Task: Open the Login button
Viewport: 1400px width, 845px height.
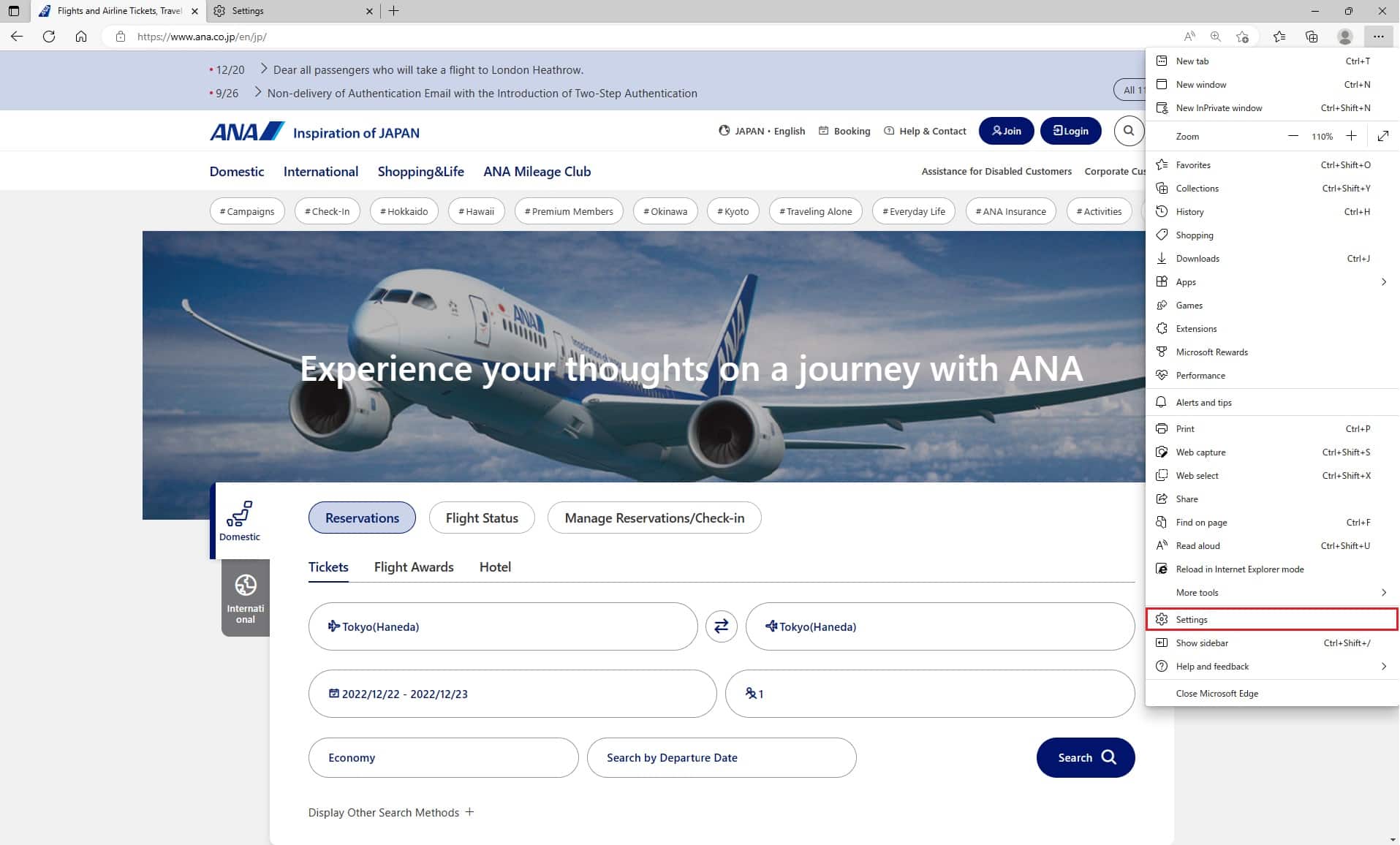Action: pyautogui.click(x=1070, y=131)
